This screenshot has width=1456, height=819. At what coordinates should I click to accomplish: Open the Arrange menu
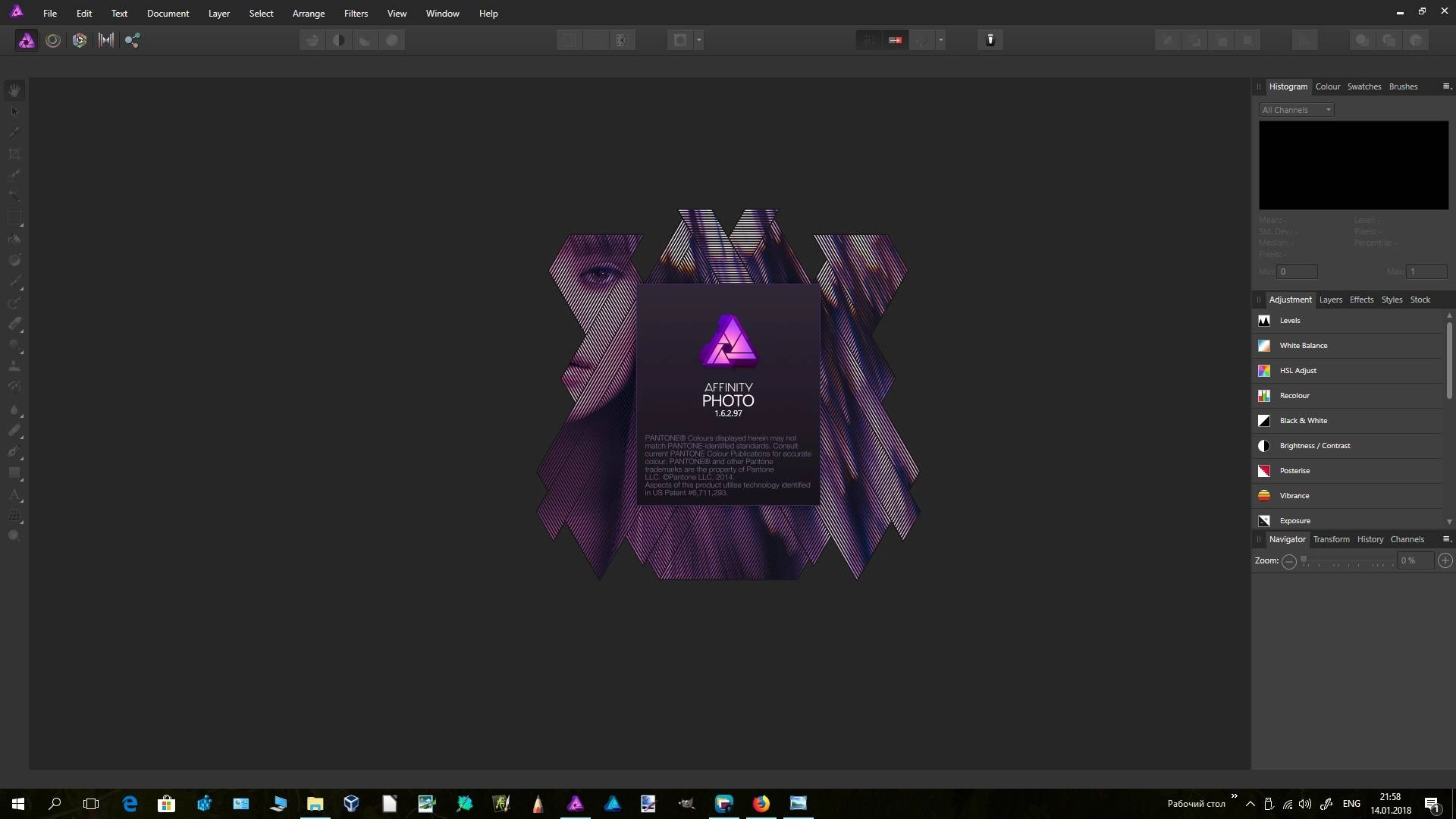[309, 14]
